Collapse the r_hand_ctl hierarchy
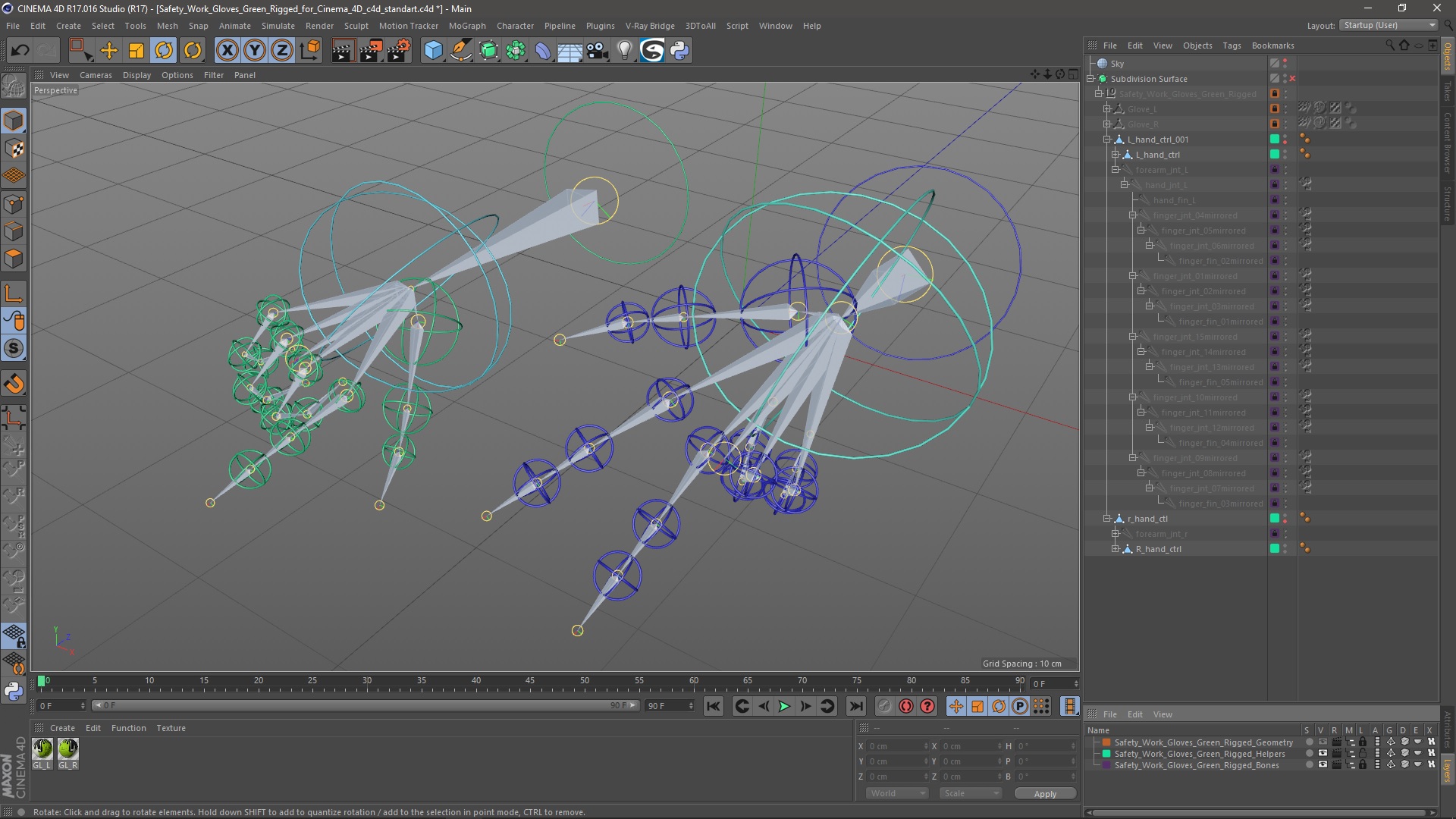This screenshot has width=1456, height=819. (x=1107, y=519)
